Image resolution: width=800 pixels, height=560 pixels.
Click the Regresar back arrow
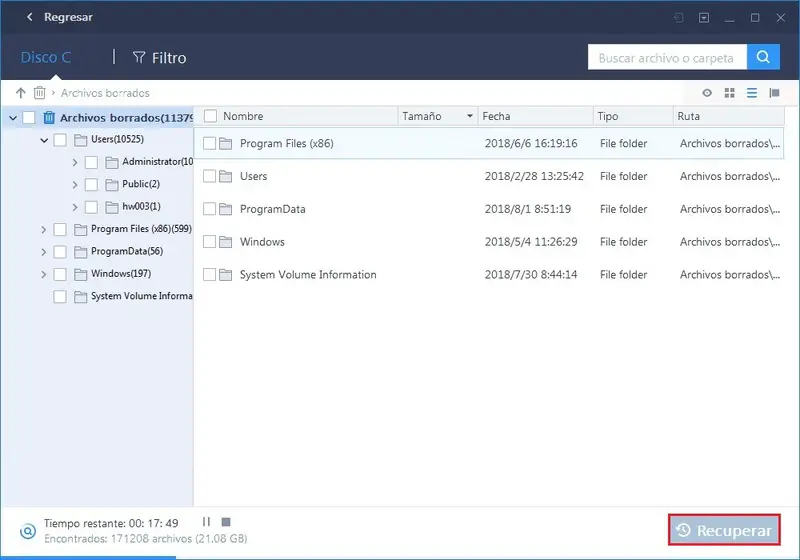(x=30, y=17)
